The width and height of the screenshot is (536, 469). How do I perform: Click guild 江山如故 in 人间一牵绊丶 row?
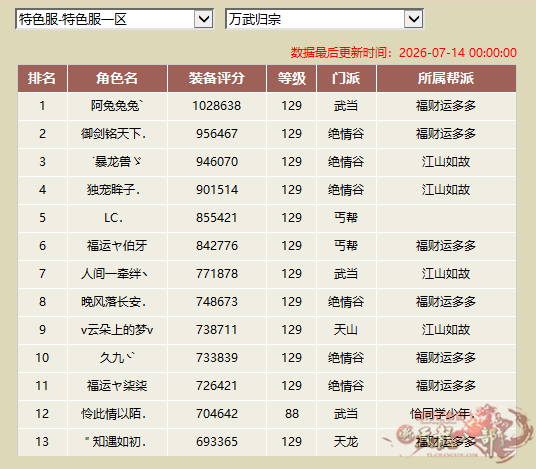click(x=446, y=274)
